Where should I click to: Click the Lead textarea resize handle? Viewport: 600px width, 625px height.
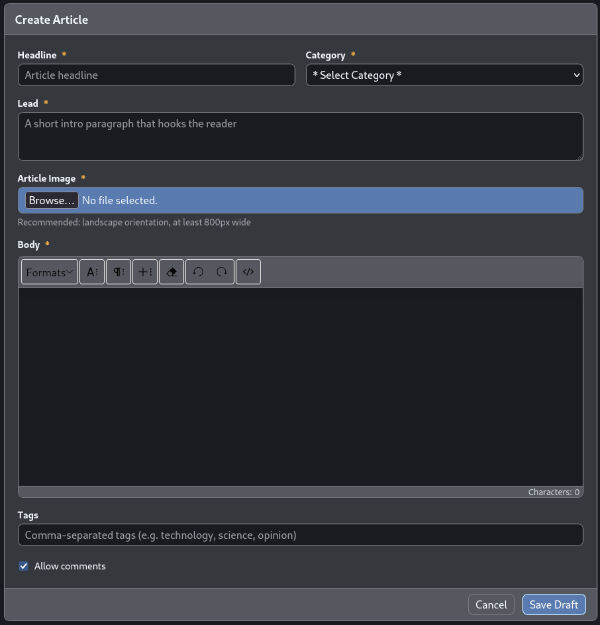(x=578, y=155)
